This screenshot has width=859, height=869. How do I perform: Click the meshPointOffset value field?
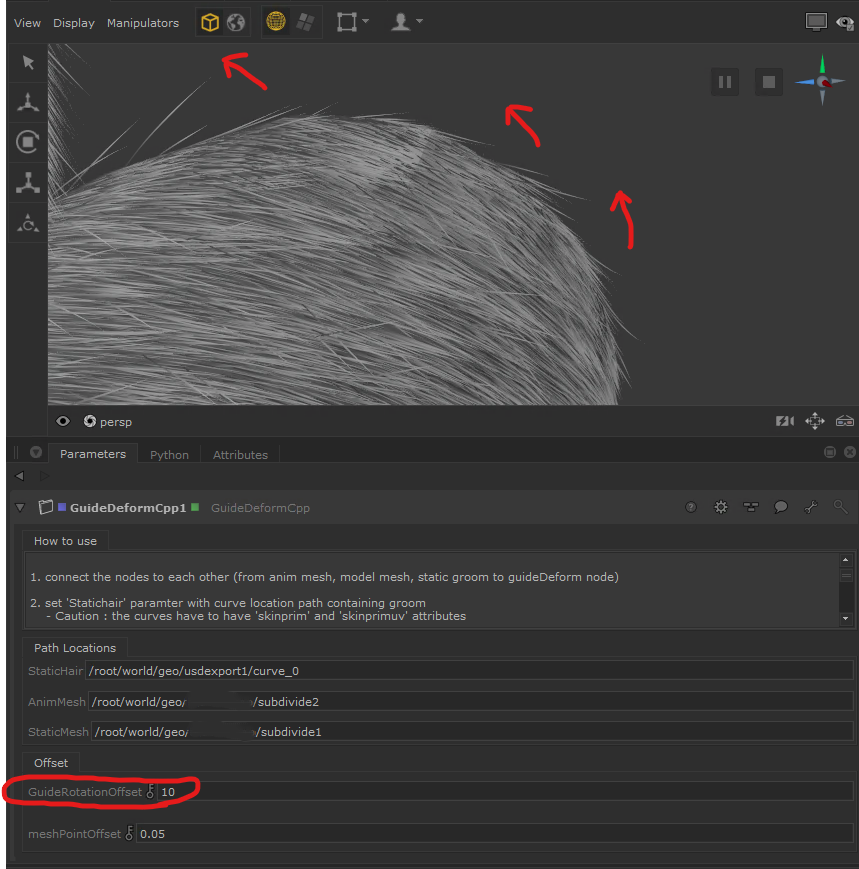tap(494, 834)
